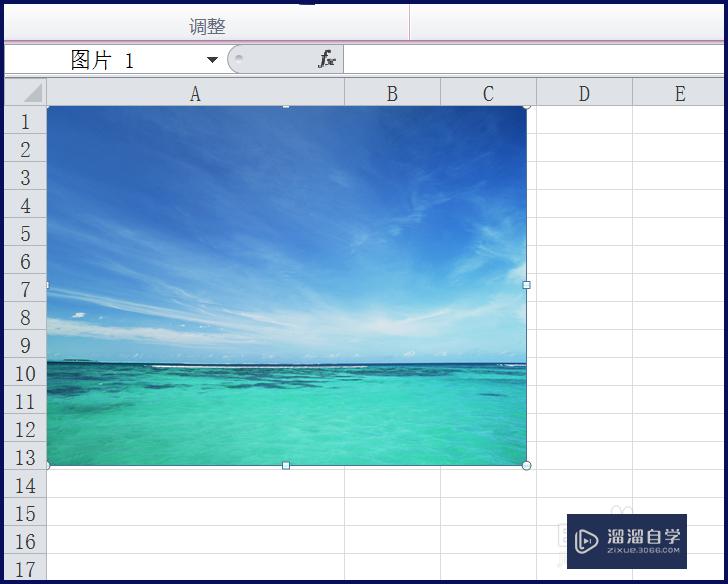Screen dimensions: 728x584
Task: Select row 12 header
Action: click(x=26, y=428)
